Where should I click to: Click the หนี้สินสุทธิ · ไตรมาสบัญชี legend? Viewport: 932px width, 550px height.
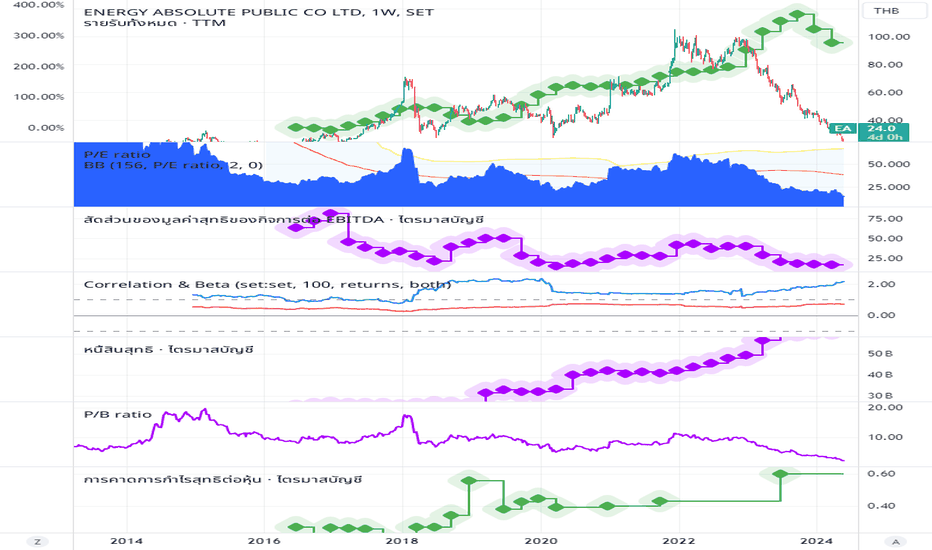coord(169,349)
